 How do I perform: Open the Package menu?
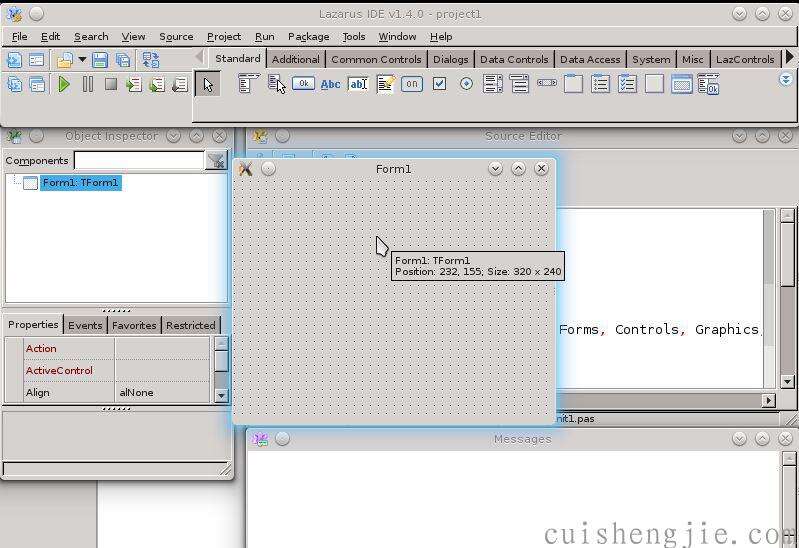pyautogui.click(x=308, y=37)
